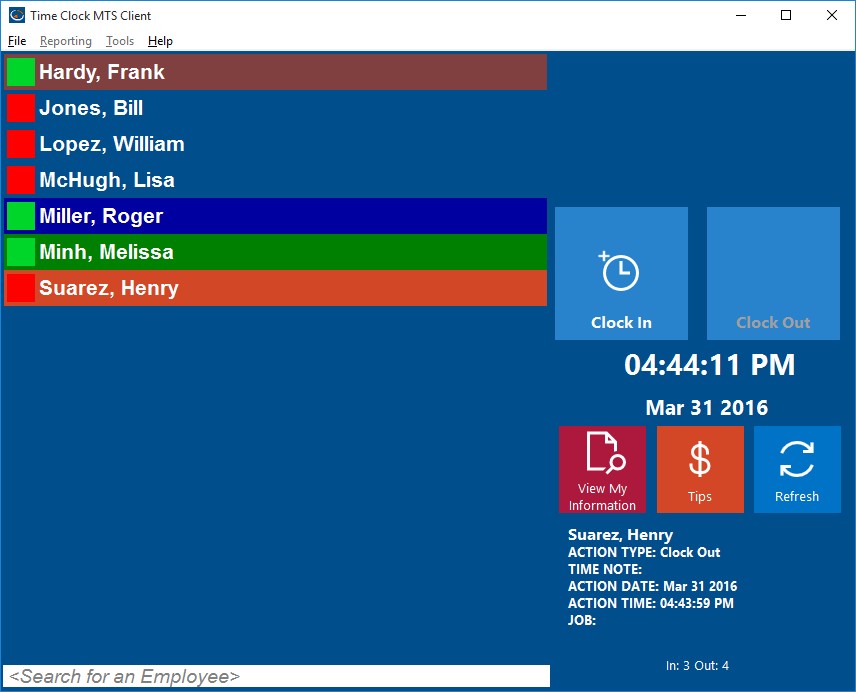Click the In: 3 Out: 4 counter
856x692 pixels.
pyautogui.click(x=697, y=666)
